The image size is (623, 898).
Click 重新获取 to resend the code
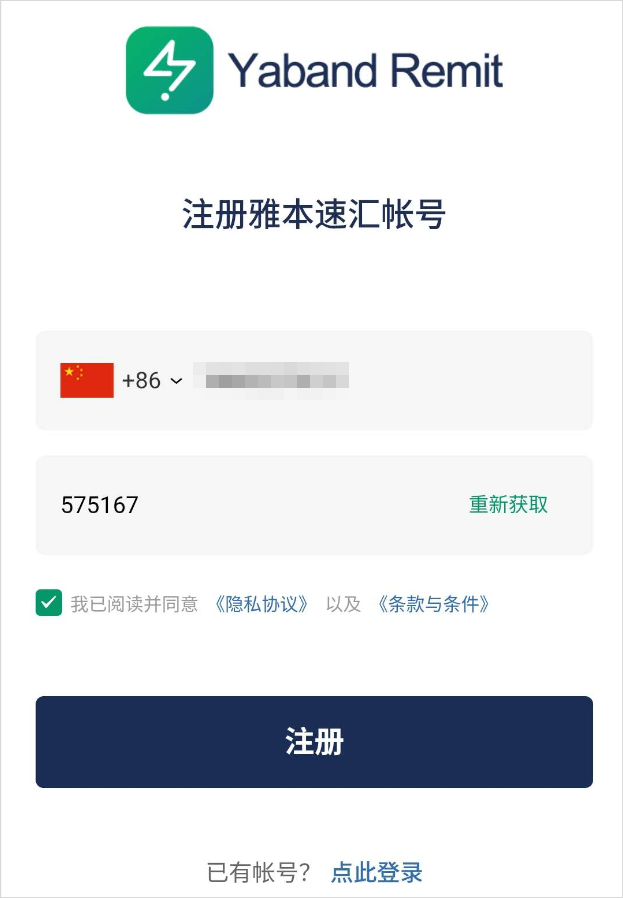point(508,505)
